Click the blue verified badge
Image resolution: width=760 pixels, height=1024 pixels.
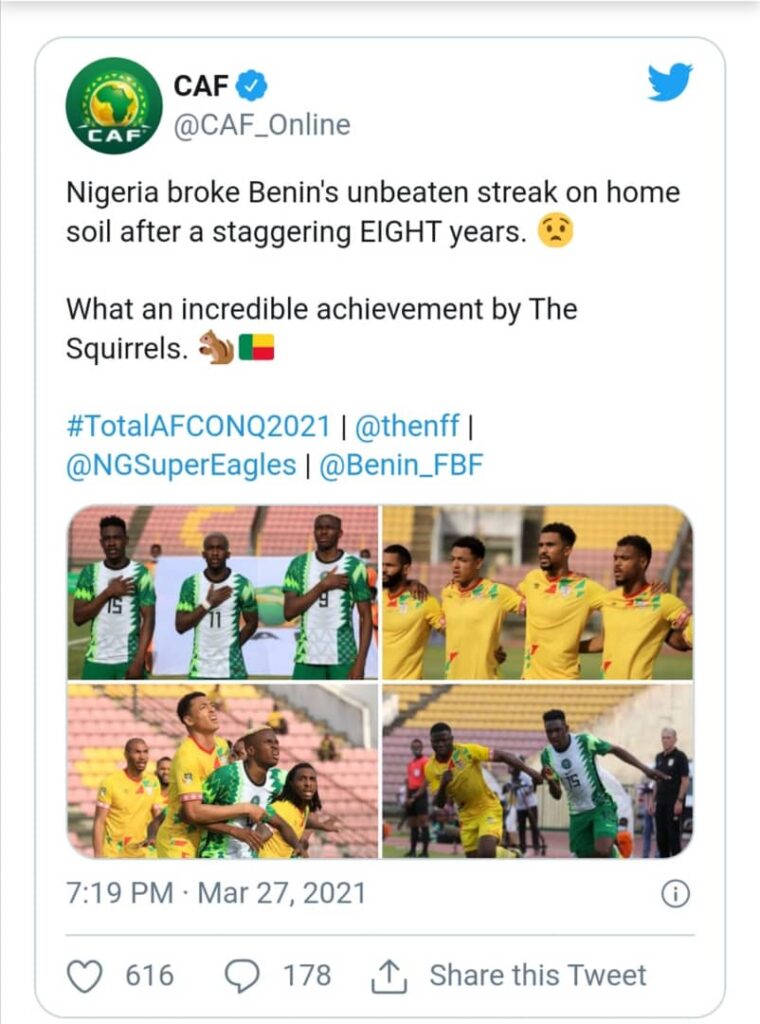pyautogui.click(x=252, y=87)
